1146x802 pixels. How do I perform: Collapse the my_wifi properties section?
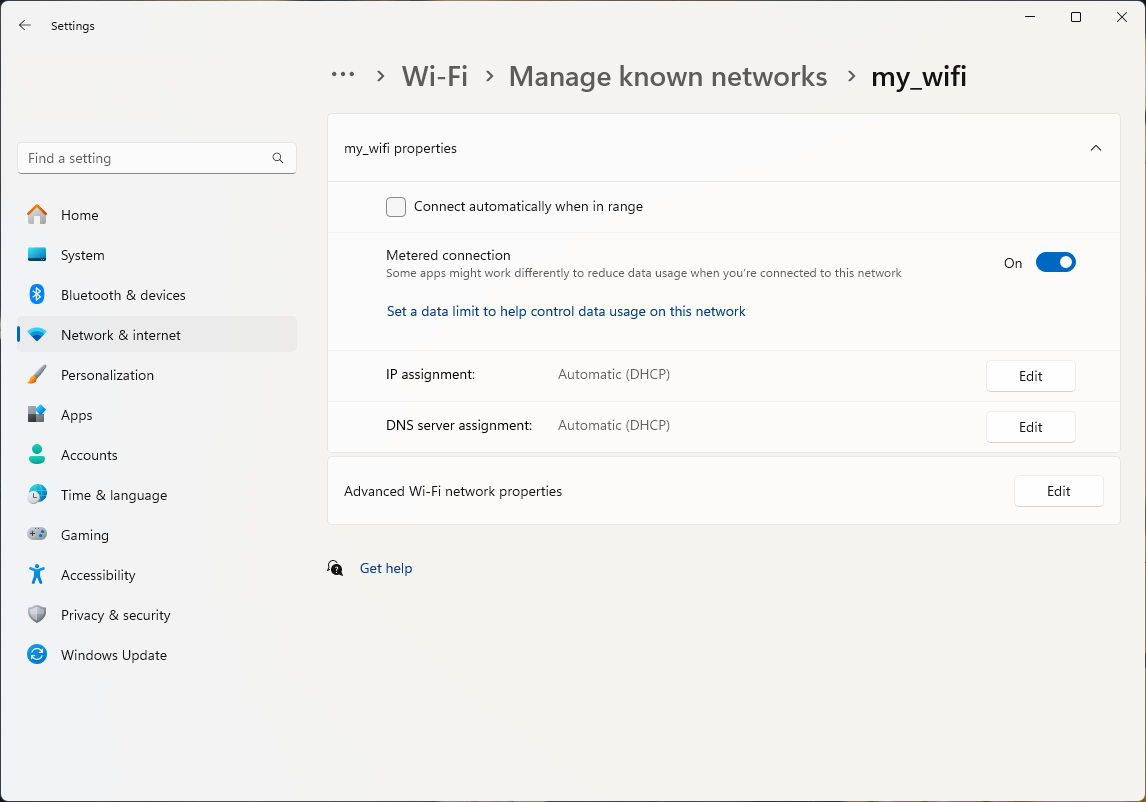pos(1095,148)
